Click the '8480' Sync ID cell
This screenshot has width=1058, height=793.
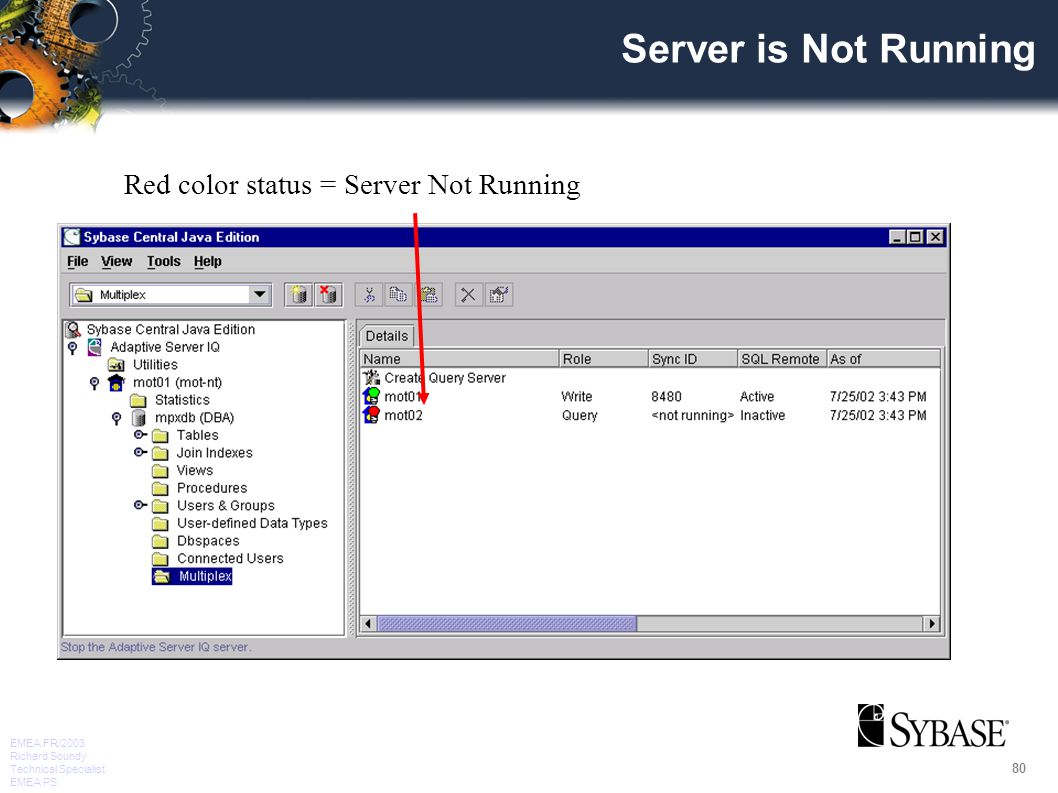pyautogui.click(x=666, y=397)
